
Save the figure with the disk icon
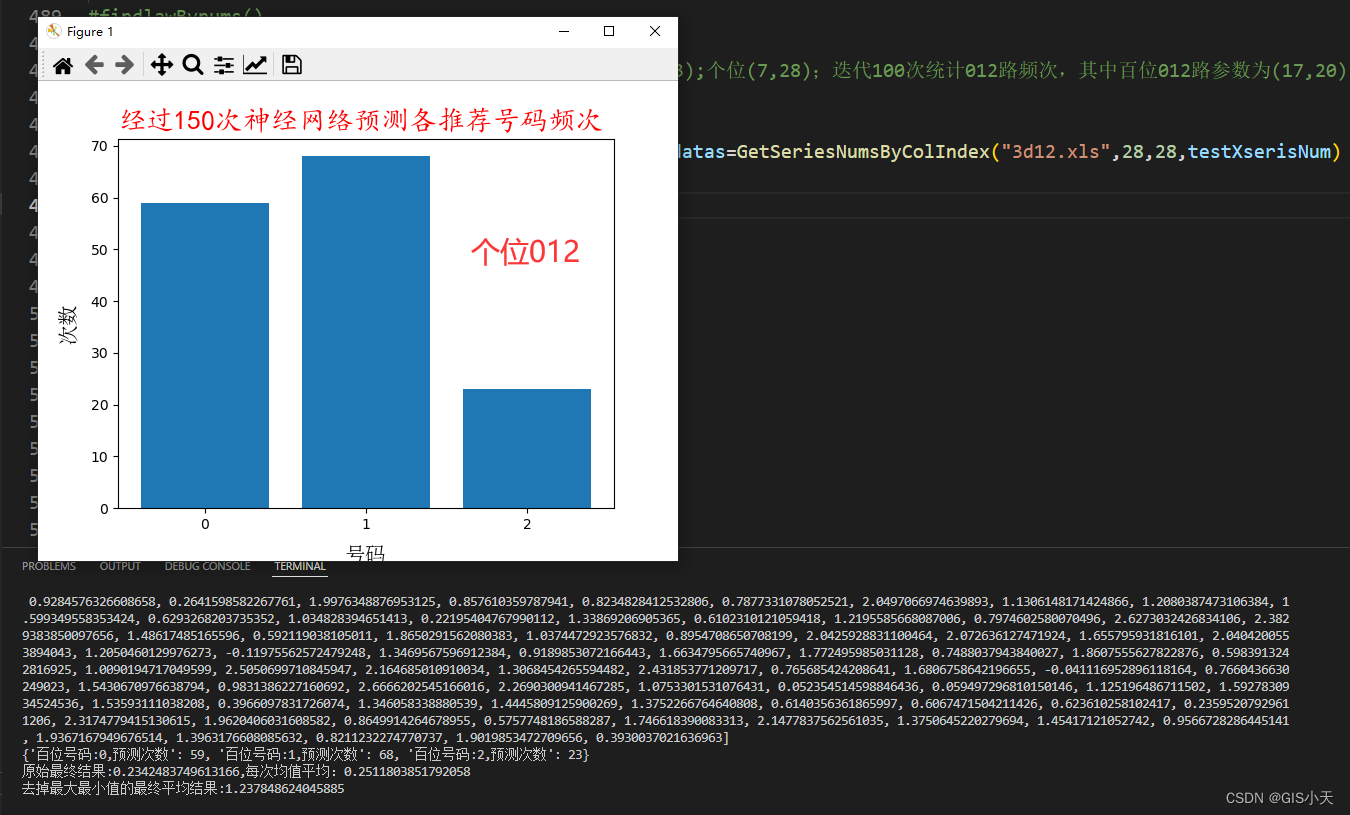click(x=291, y=65)
